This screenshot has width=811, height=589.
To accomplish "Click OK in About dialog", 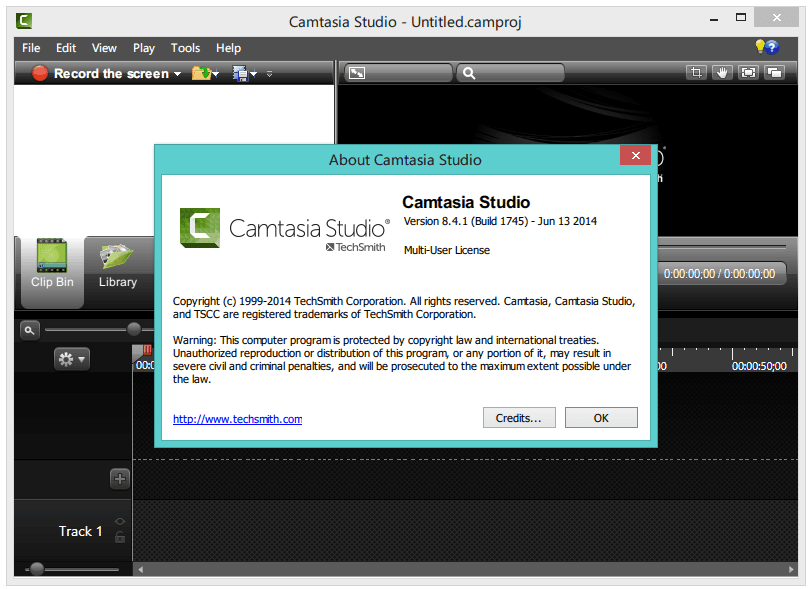I will pyautogui.click(x=601, y=418).
